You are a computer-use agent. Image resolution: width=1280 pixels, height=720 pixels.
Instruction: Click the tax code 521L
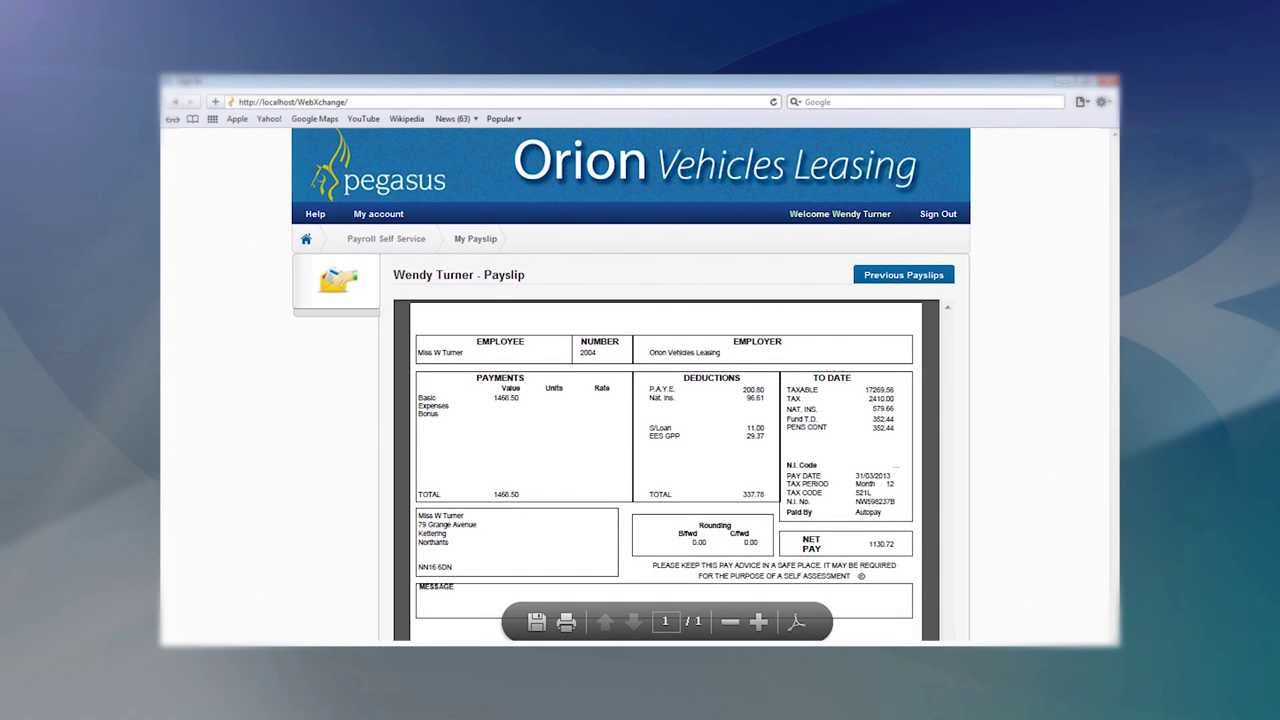click(x=863, y=493)
